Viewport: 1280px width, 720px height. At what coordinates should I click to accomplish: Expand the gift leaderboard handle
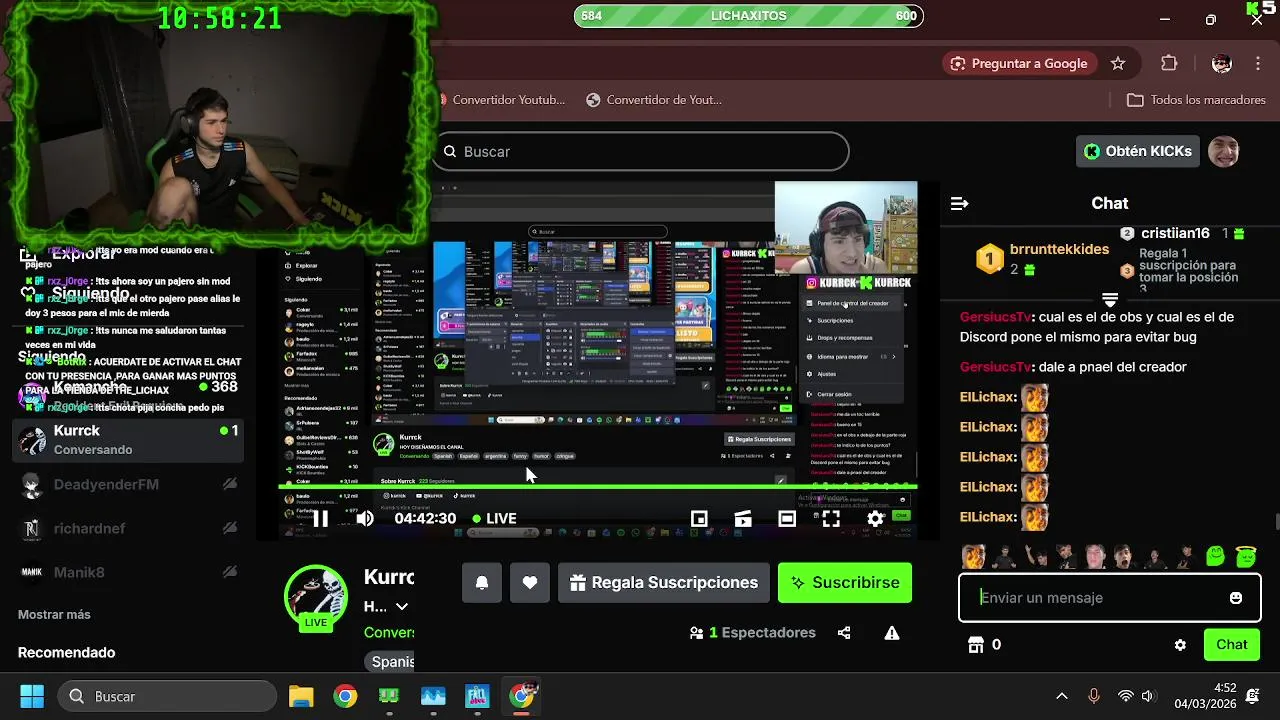tap(1109, 300)
